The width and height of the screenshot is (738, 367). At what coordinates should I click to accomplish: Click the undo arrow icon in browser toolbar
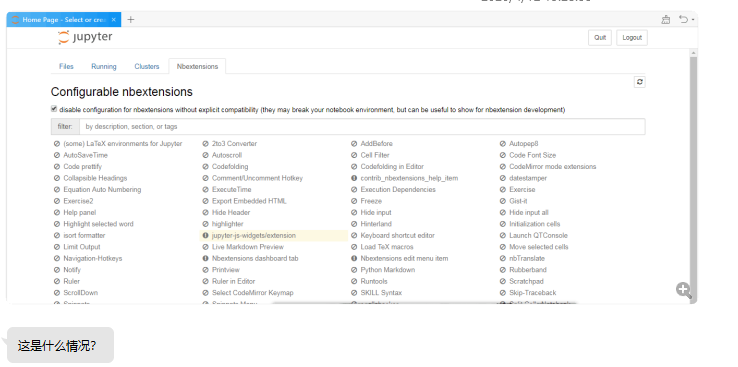683,19
